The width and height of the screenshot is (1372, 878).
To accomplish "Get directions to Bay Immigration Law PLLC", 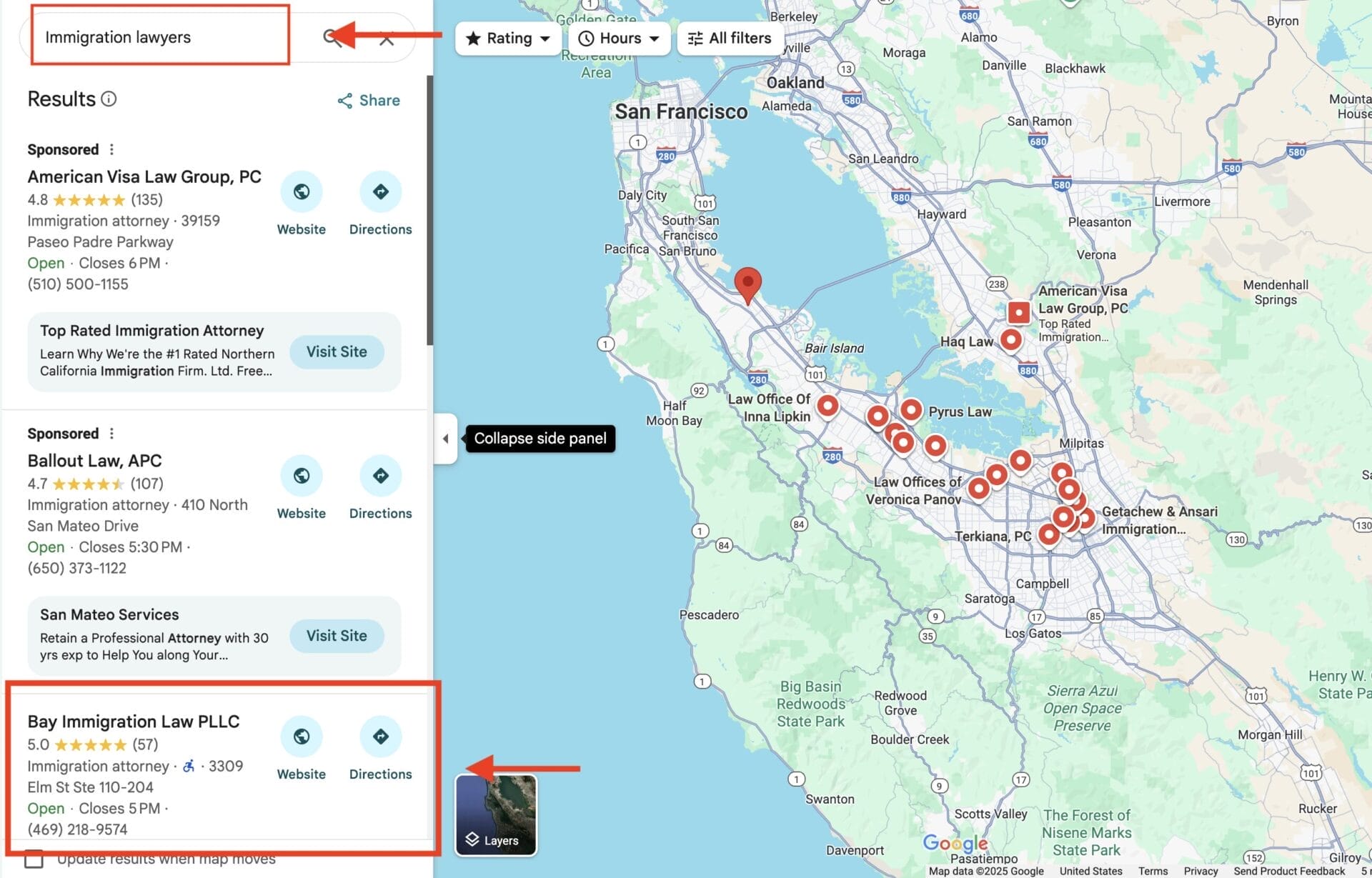I will point(380,737).
